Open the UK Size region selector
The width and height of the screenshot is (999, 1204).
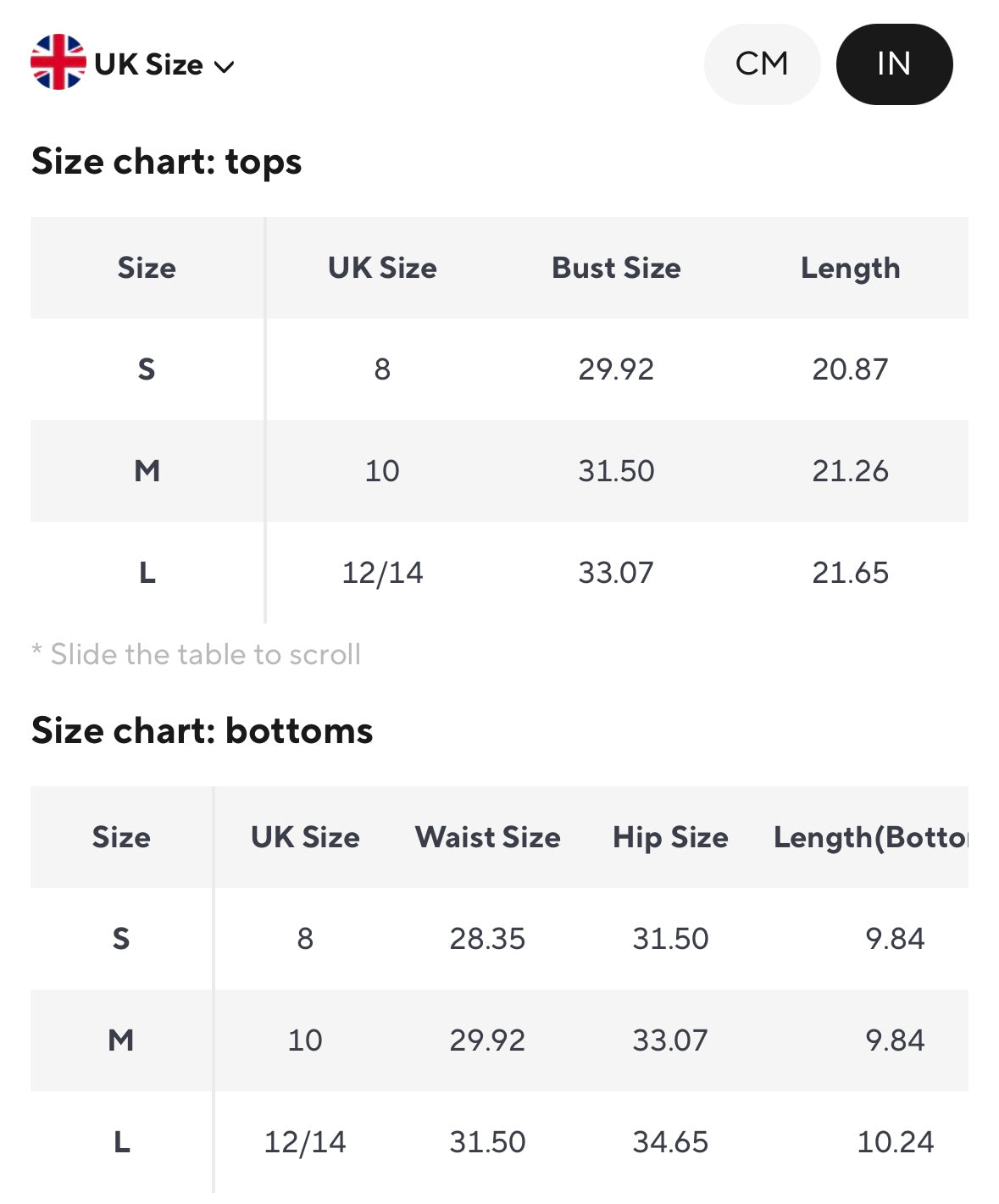149,64
